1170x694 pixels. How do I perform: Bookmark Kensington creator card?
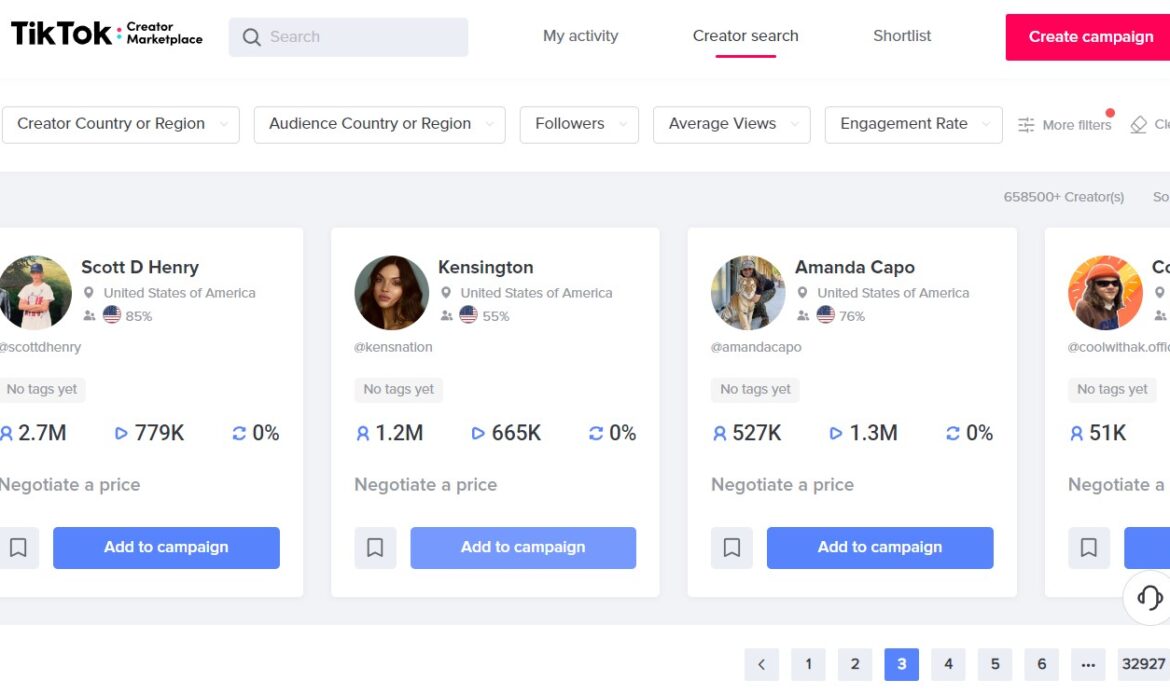pyautogui.click(x=375, y=548)
